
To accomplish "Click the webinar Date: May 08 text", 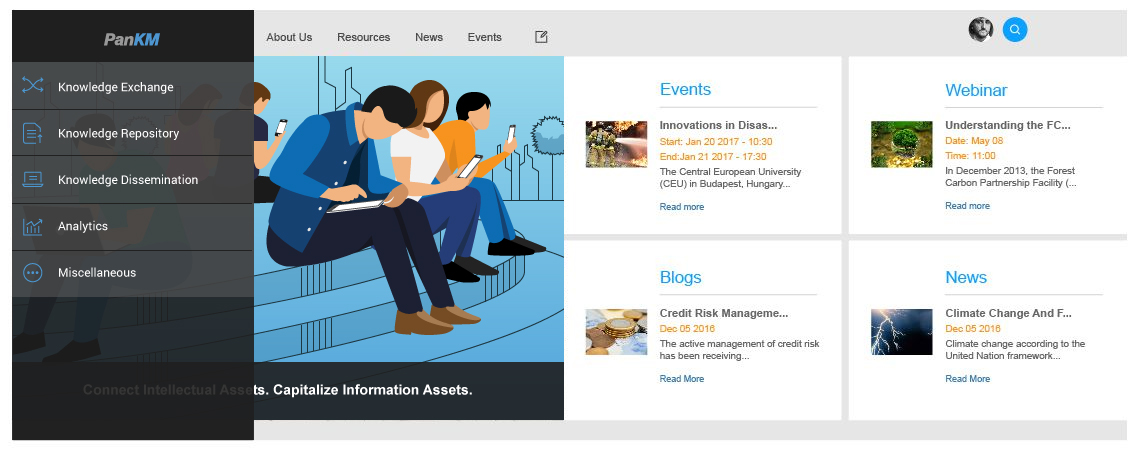I will 974,141.
